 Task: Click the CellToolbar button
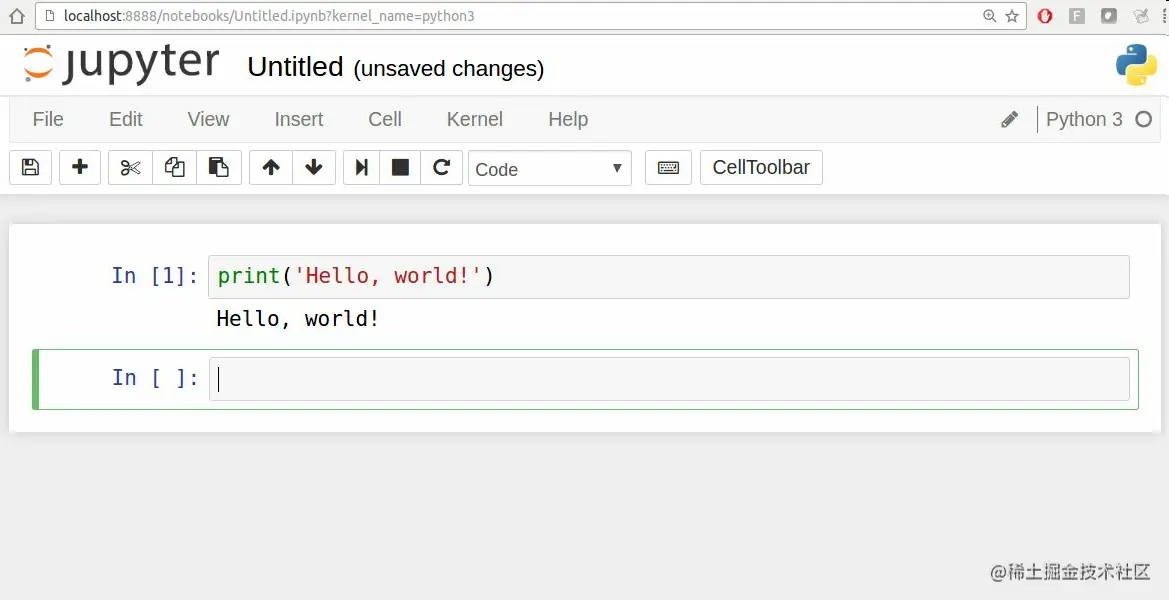tap(761, 167)
